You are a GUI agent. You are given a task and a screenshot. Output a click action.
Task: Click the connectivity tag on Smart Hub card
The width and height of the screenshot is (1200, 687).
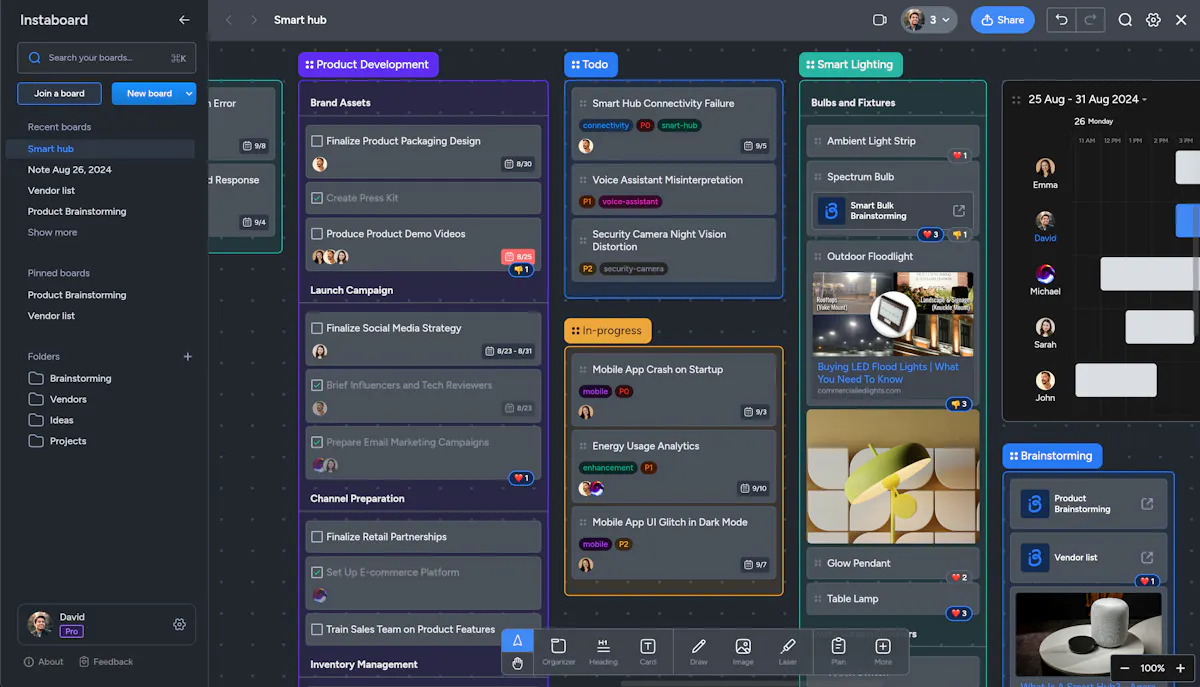[x=606, y=126]
